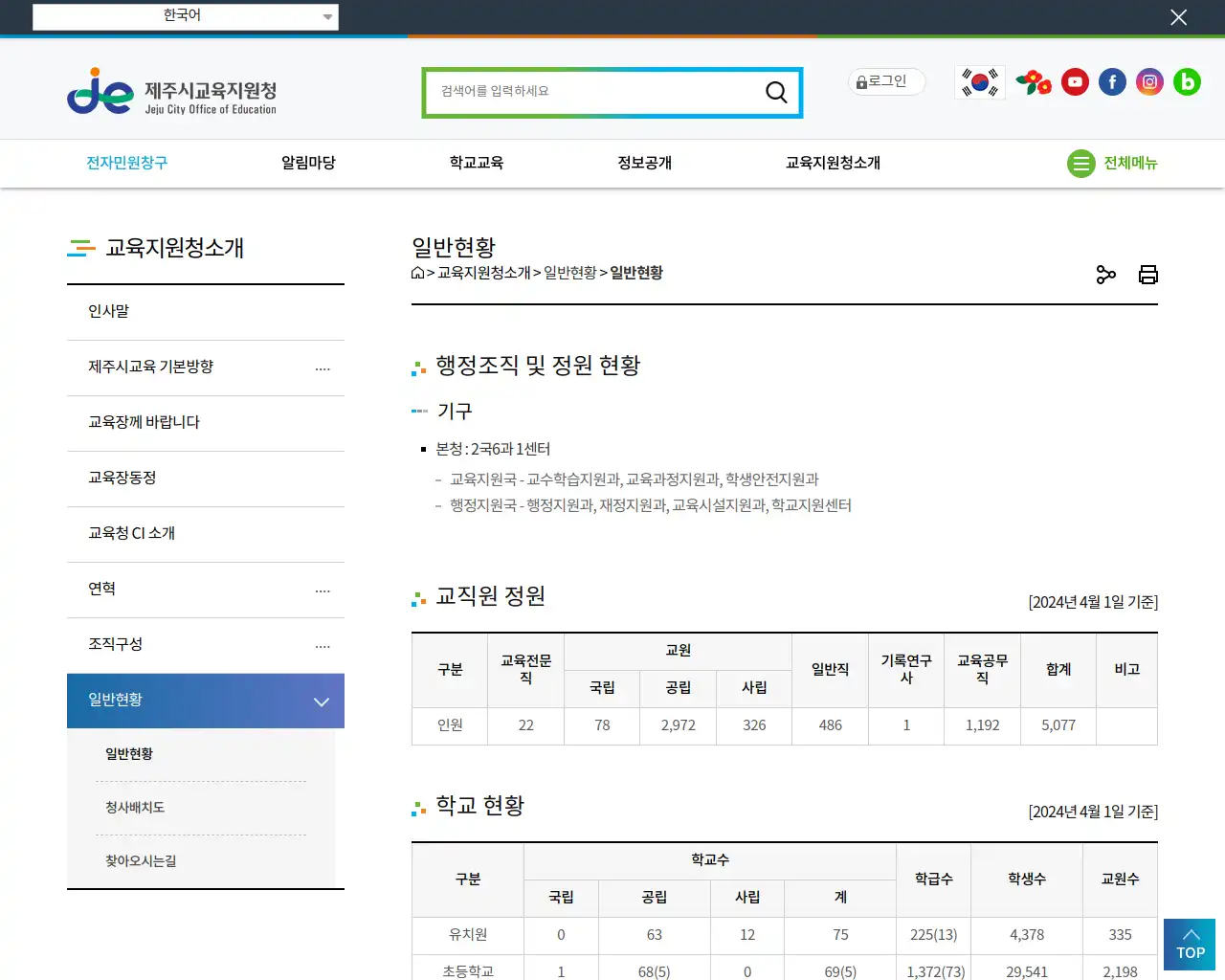Open the Korean flag icon link
This screenshot has height=980, width=1225.
980,82
